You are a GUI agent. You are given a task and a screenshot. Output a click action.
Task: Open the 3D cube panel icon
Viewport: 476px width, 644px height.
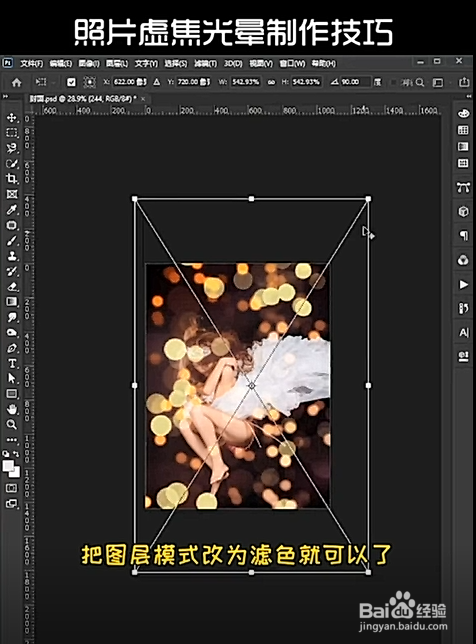pyautogui.click(x=463, y=212)
